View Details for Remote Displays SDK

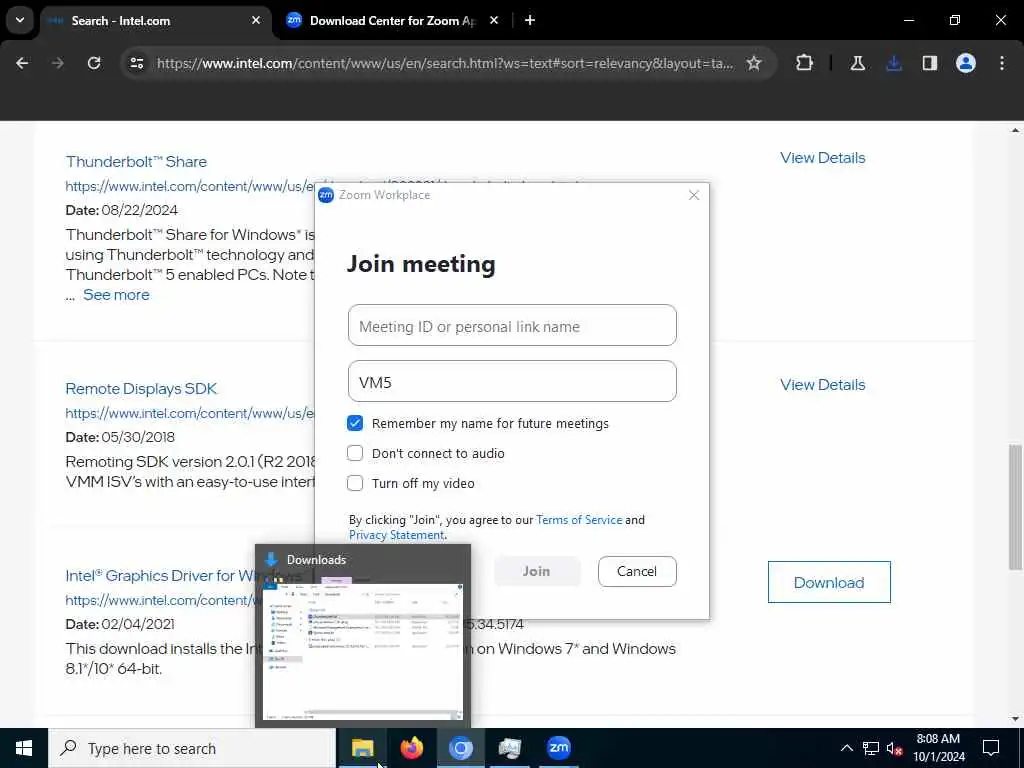[822, 385]
